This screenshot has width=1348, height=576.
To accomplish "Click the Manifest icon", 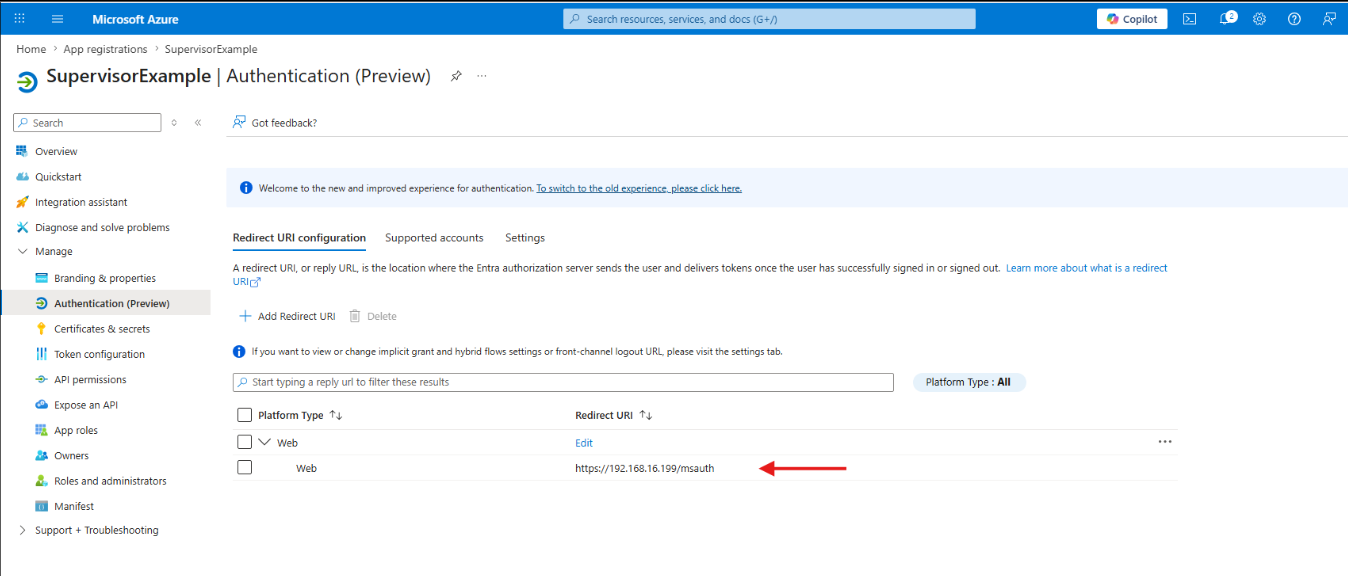I will [x=41, y=506].
